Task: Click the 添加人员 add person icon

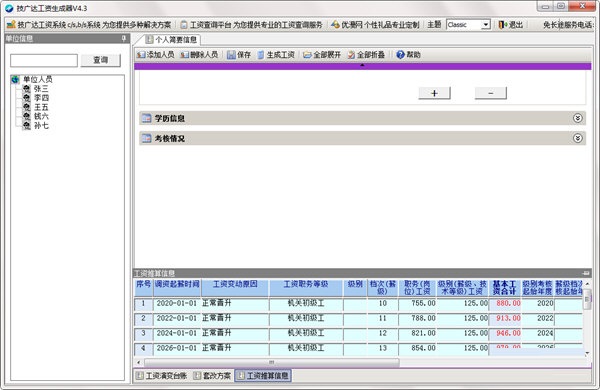Action: pos(141,55)
